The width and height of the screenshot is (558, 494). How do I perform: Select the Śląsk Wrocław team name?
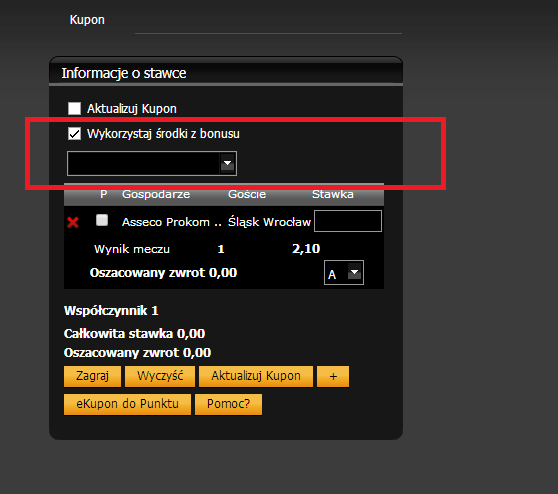pyautogui.click(x=269, y=222)
